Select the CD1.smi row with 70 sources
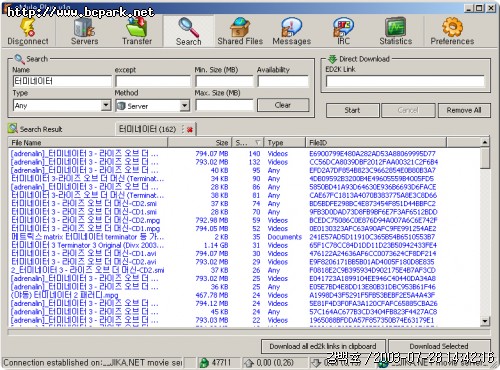This screenshot has height=370, width=500. point(245,212)
